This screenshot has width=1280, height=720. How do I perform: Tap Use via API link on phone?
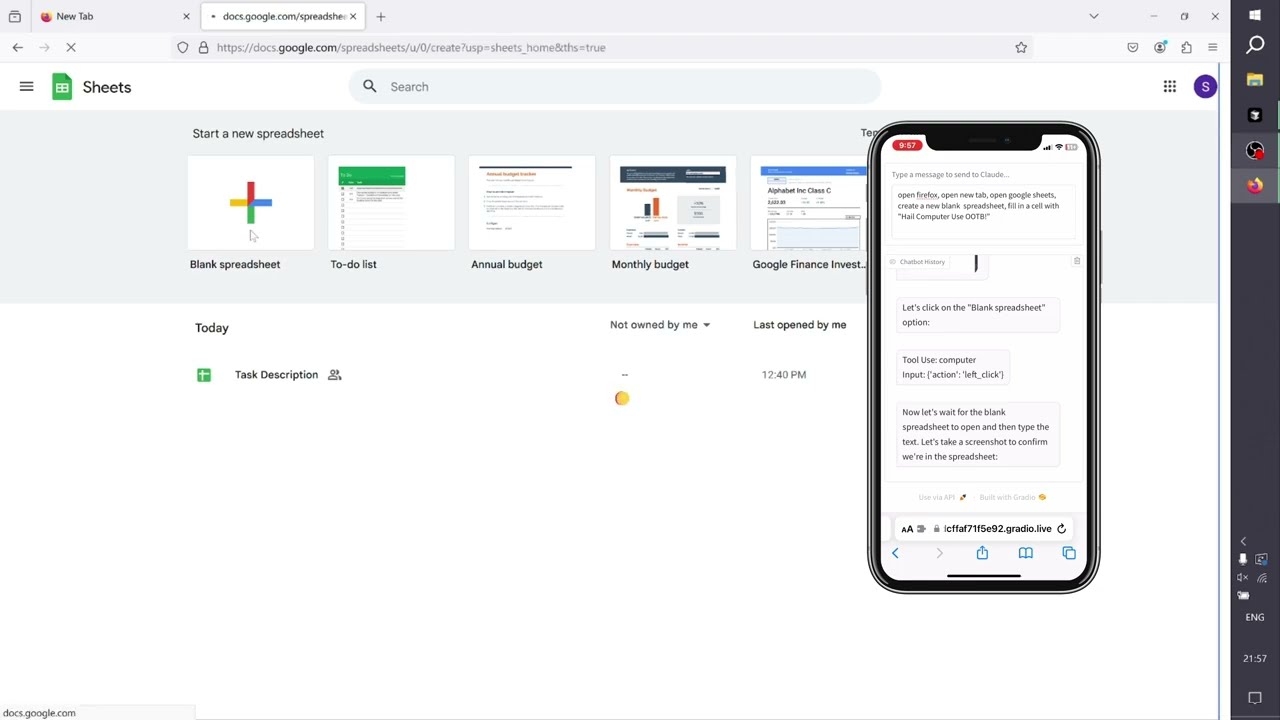click(x=942, y=497)
